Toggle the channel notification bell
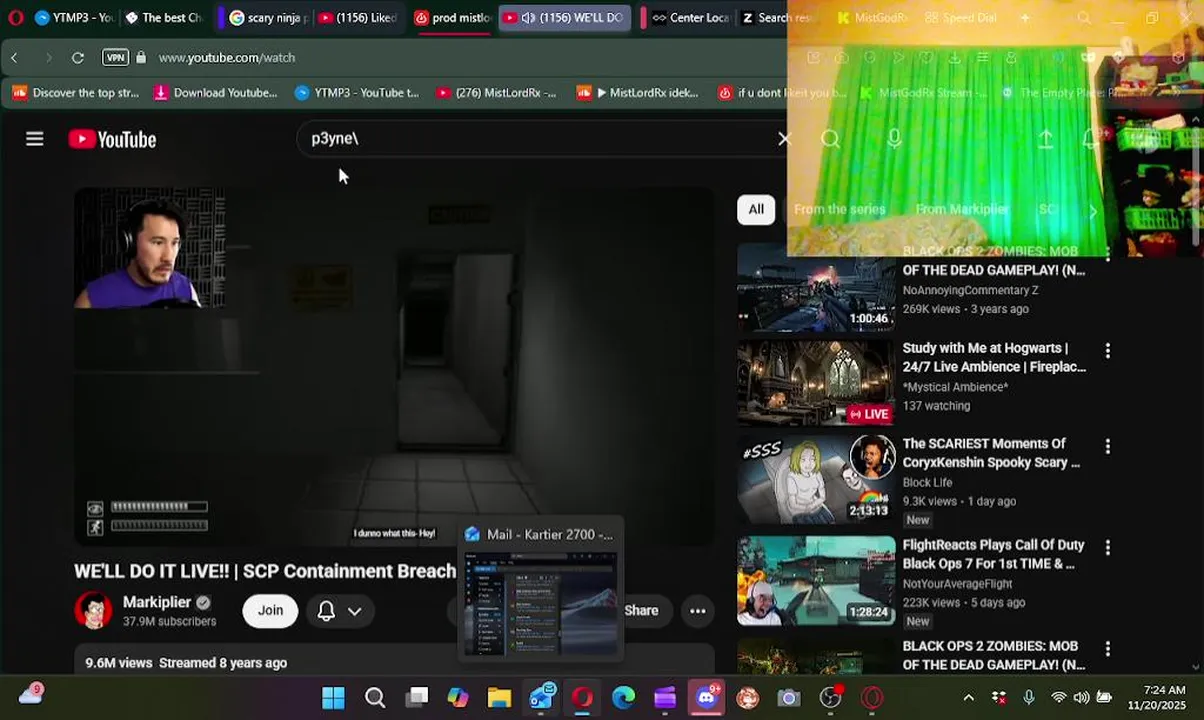 (x=326, y=610)
